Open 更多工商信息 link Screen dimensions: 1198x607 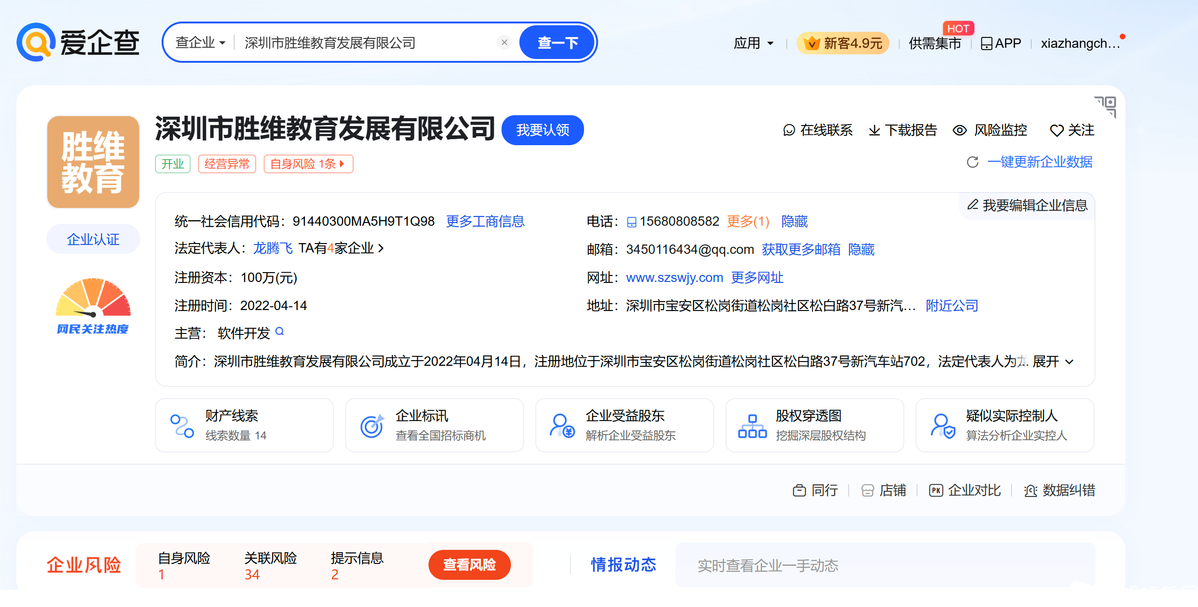pyautogui.click(x=485, y=222)
